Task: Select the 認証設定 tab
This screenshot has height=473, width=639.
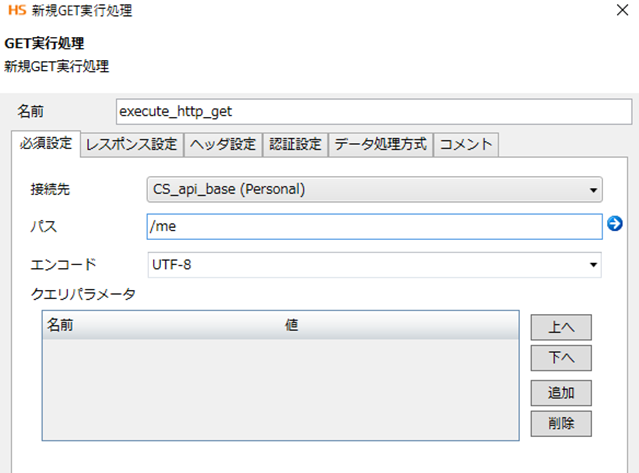Action: tap(295, 144)
